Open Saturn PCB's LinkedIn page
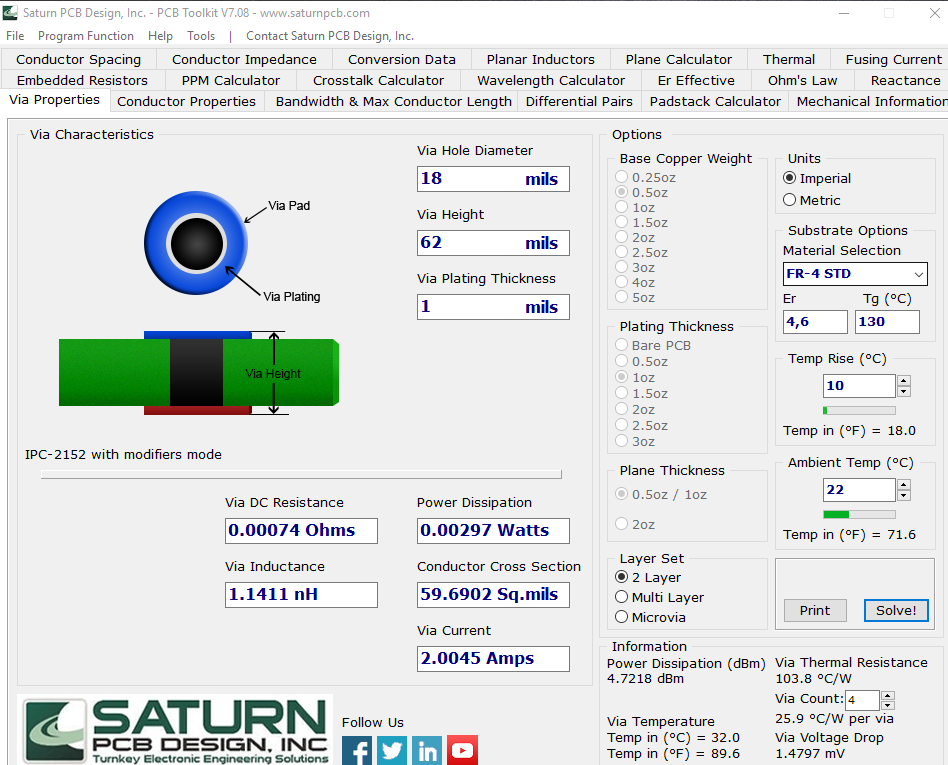 (427, 750)
